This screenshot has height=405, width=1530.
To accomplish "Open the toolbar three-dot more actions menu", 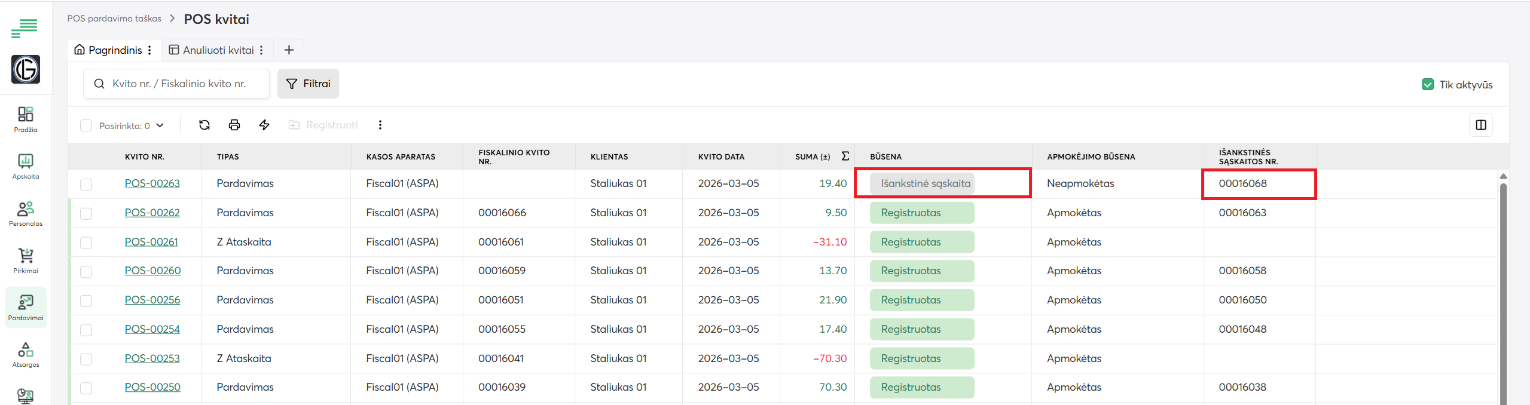I will pos(380,125).
